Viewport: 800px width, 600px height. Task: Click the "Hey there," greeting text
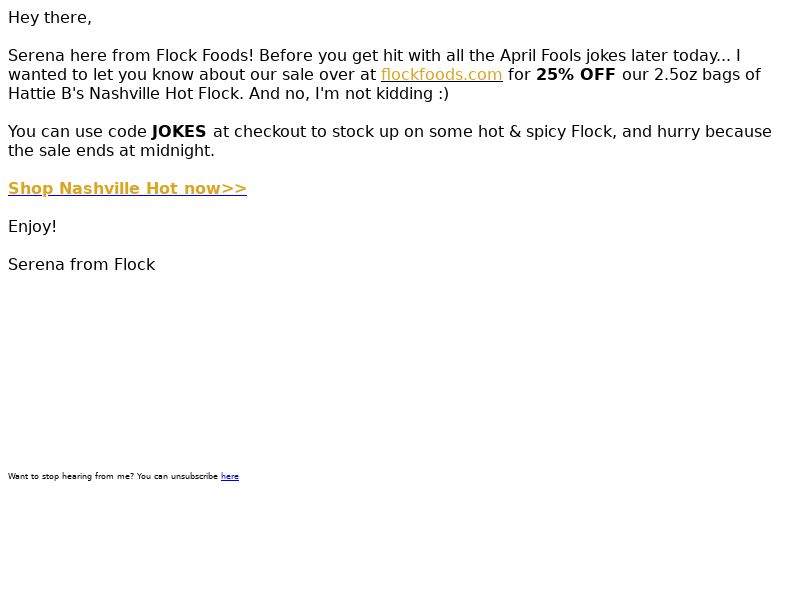pyautogui.click(x=50, y=18)
